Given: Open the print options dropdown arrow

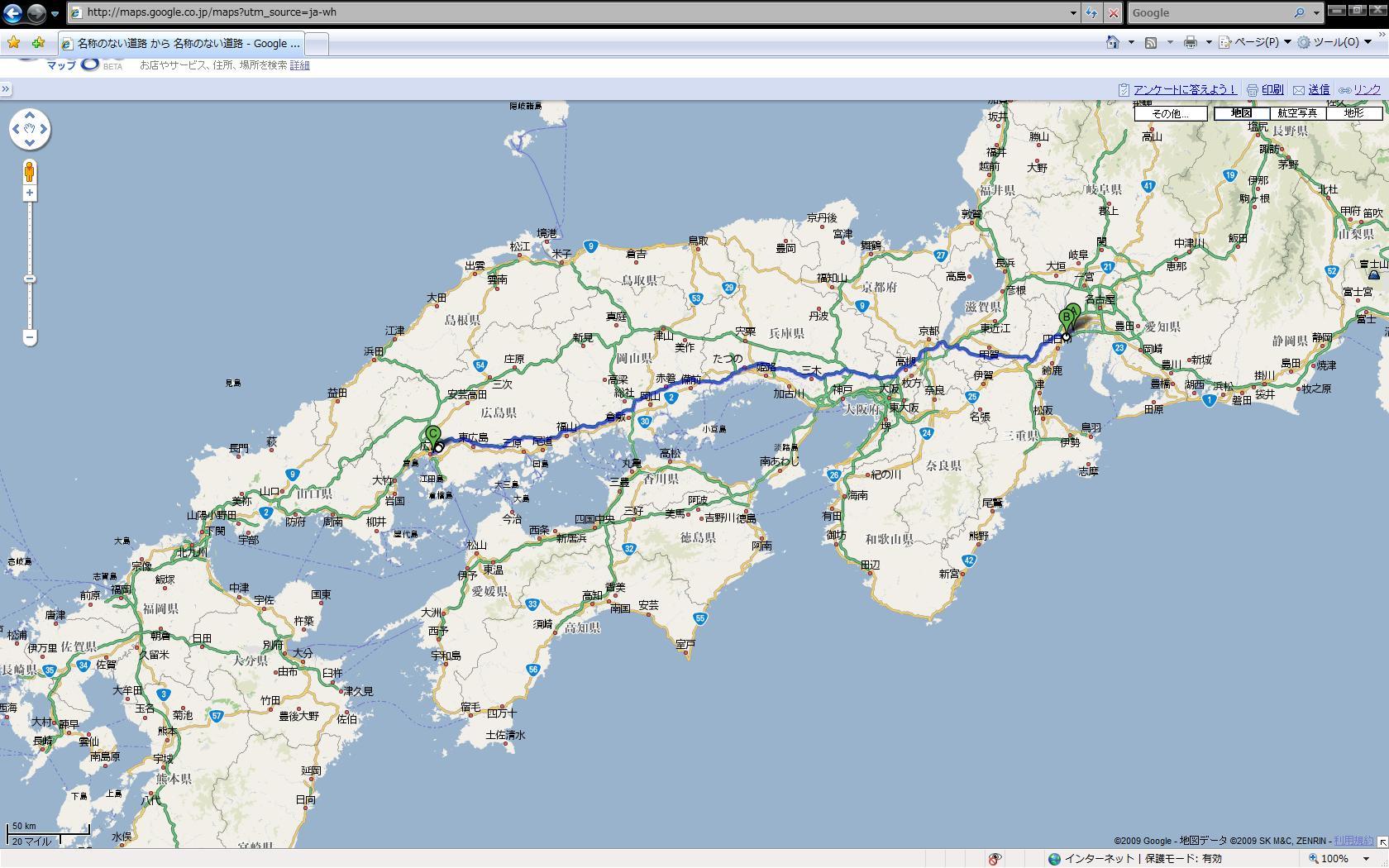Looking at the screenshot, I should point(1208,42).
